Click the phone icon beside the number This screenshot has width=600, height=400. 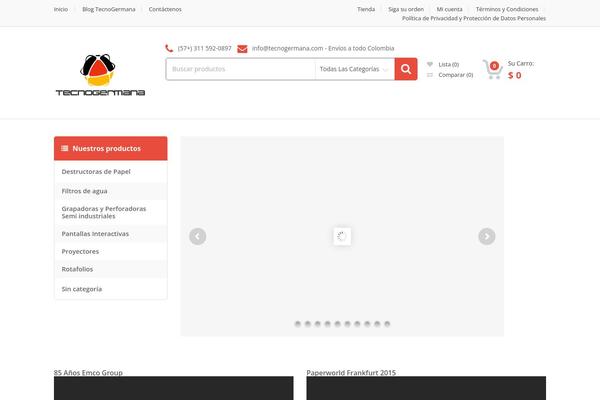tap(169, 48)
